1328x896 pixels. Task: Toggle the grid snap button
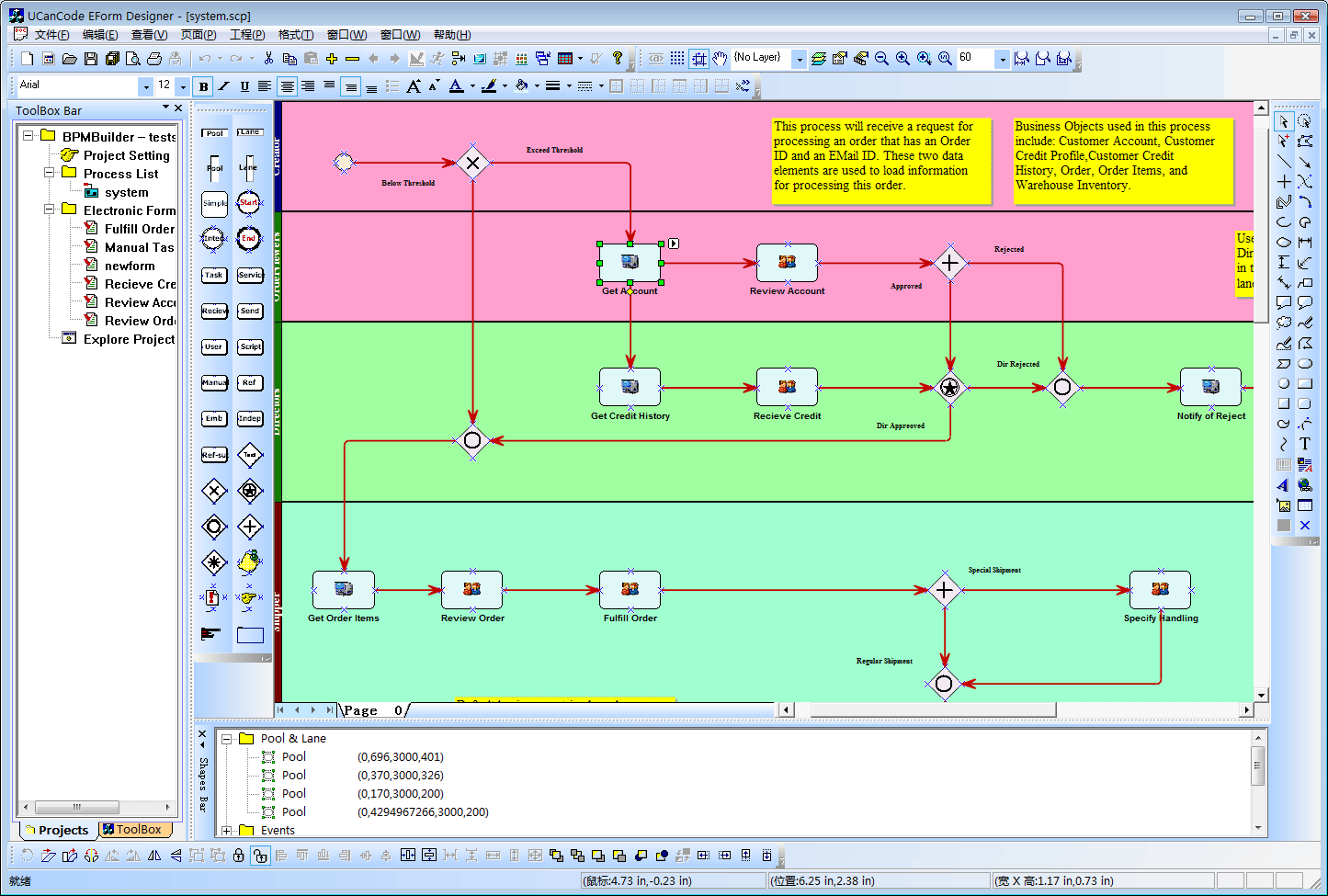(698, 59)
